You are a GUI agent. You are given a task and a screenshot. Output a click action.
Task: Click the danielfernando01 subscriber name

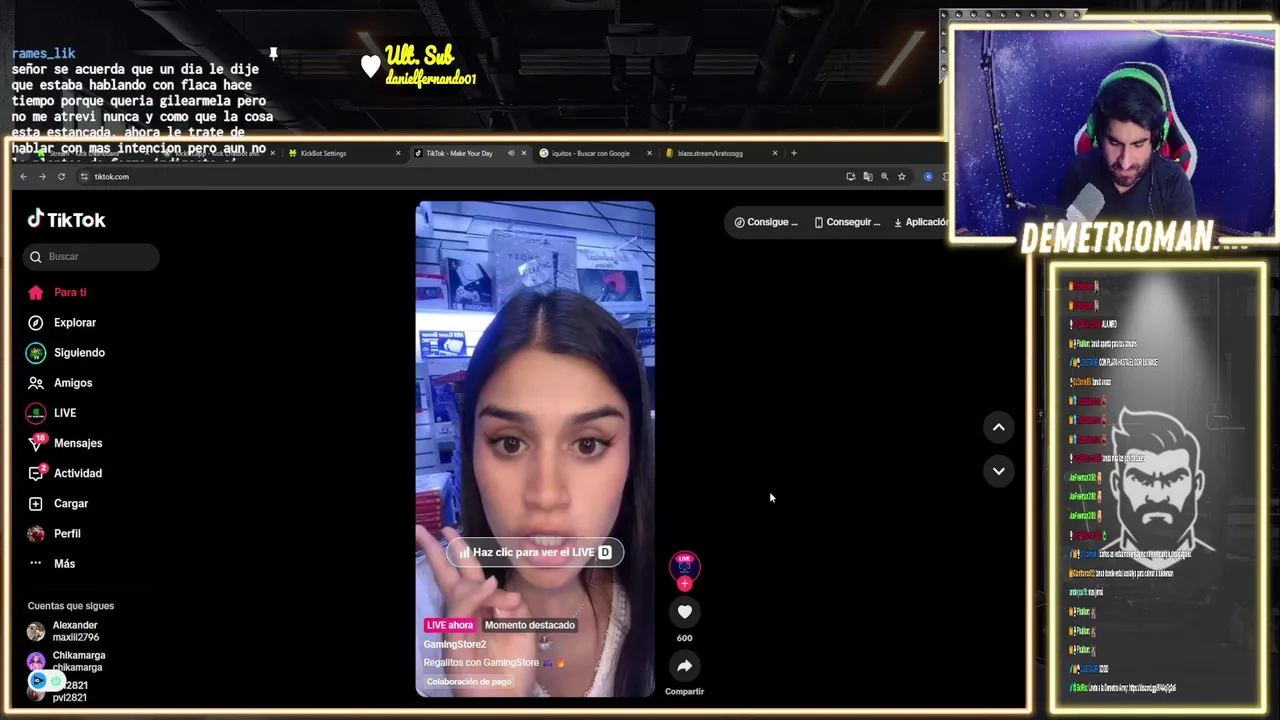point(431,78)
